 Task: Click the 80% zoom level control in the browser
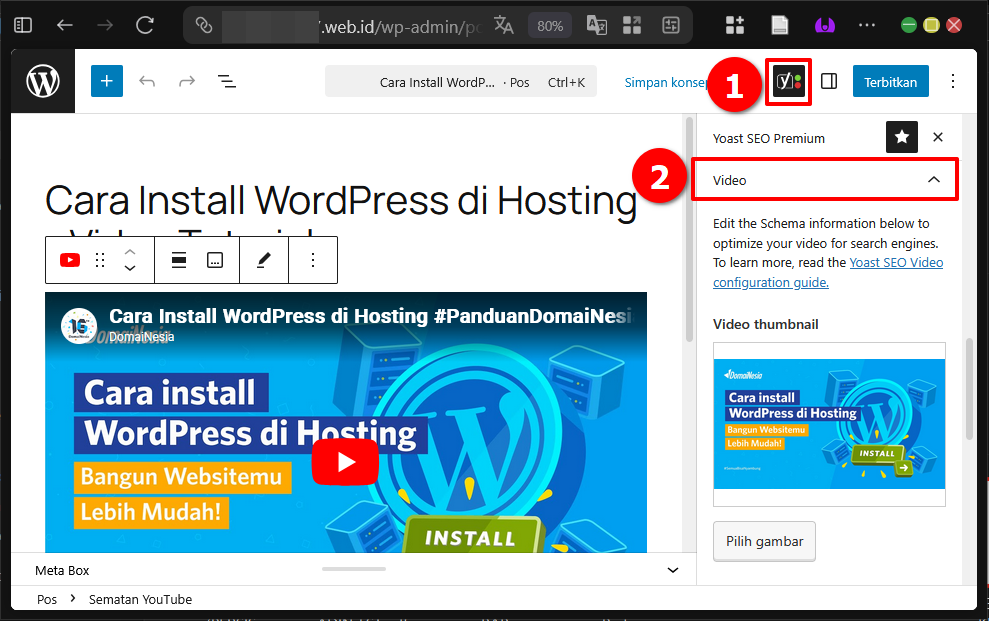tap(550, 26)
